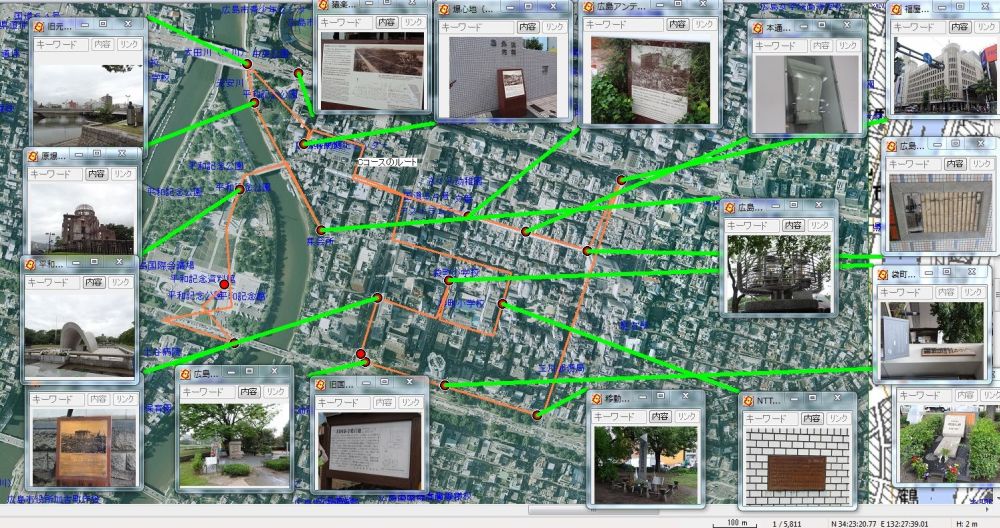Show 内容 in the 移動 window
This screenshot has width=1000, height=528.
[x=660, y=416]
